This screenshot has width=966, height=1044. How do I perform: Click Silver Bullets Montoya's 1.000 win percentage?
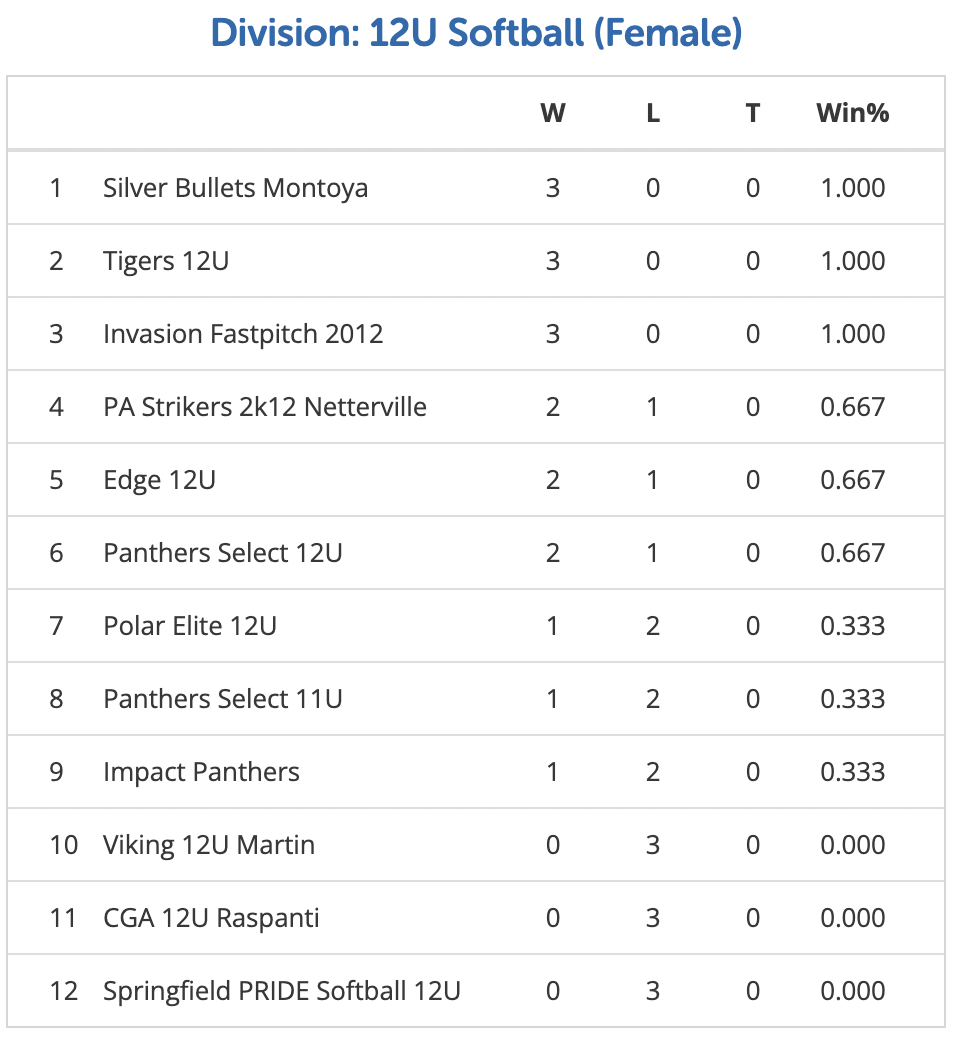[x=853, y=188]
